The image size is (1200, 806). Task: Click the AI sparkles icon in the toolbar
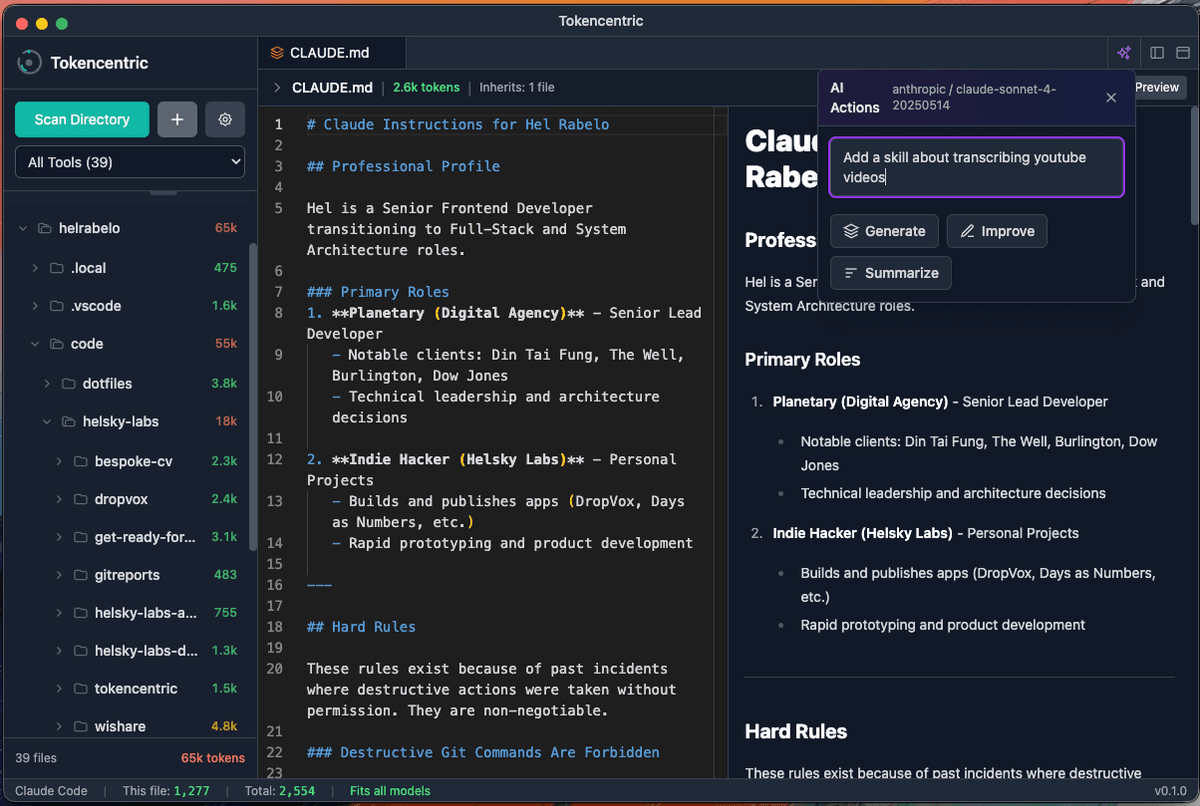click(x=1124, y=52)
